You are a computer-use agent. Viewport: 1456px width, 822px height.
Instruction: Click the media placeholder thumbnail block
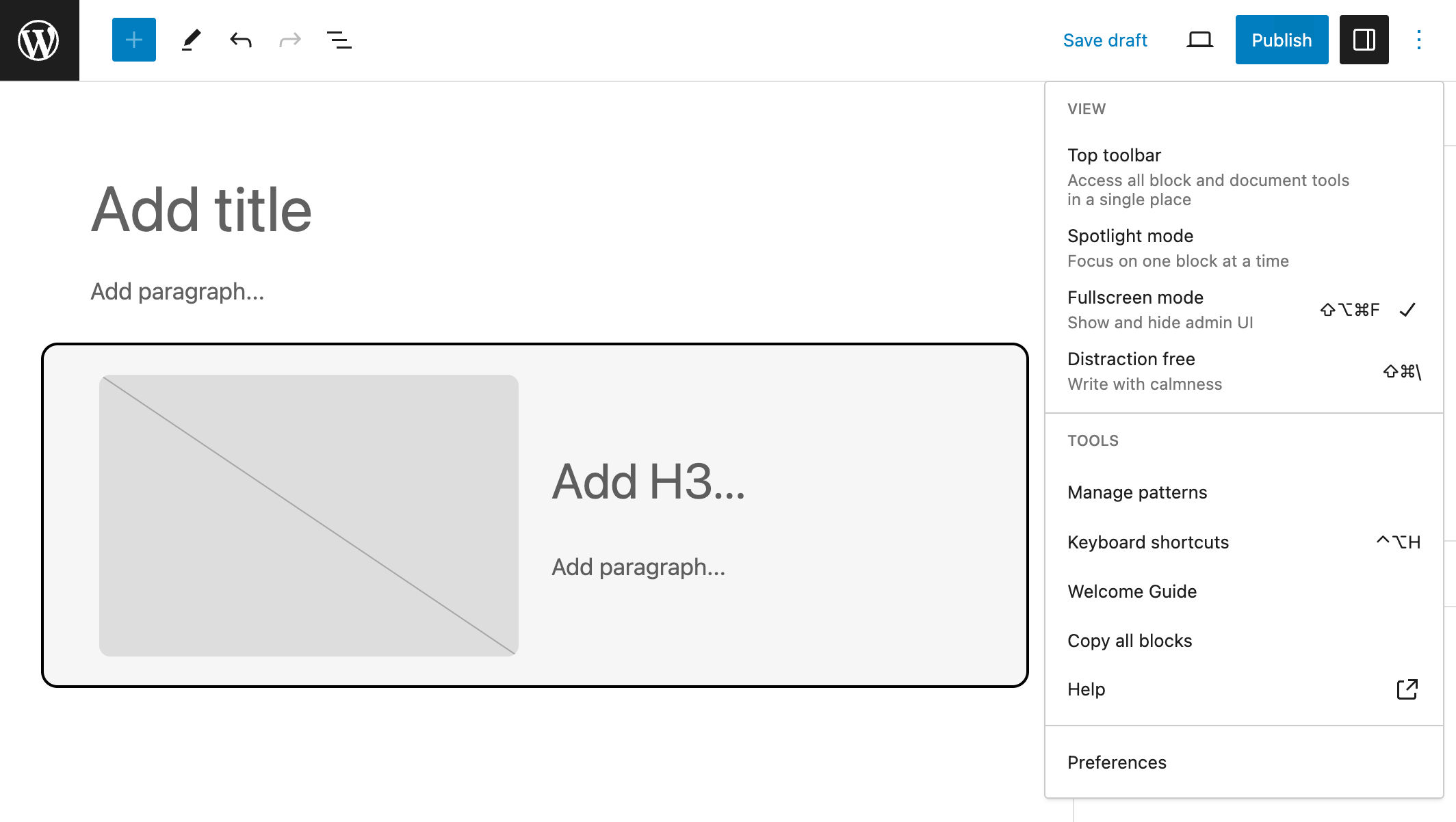[x=308, y=515]
